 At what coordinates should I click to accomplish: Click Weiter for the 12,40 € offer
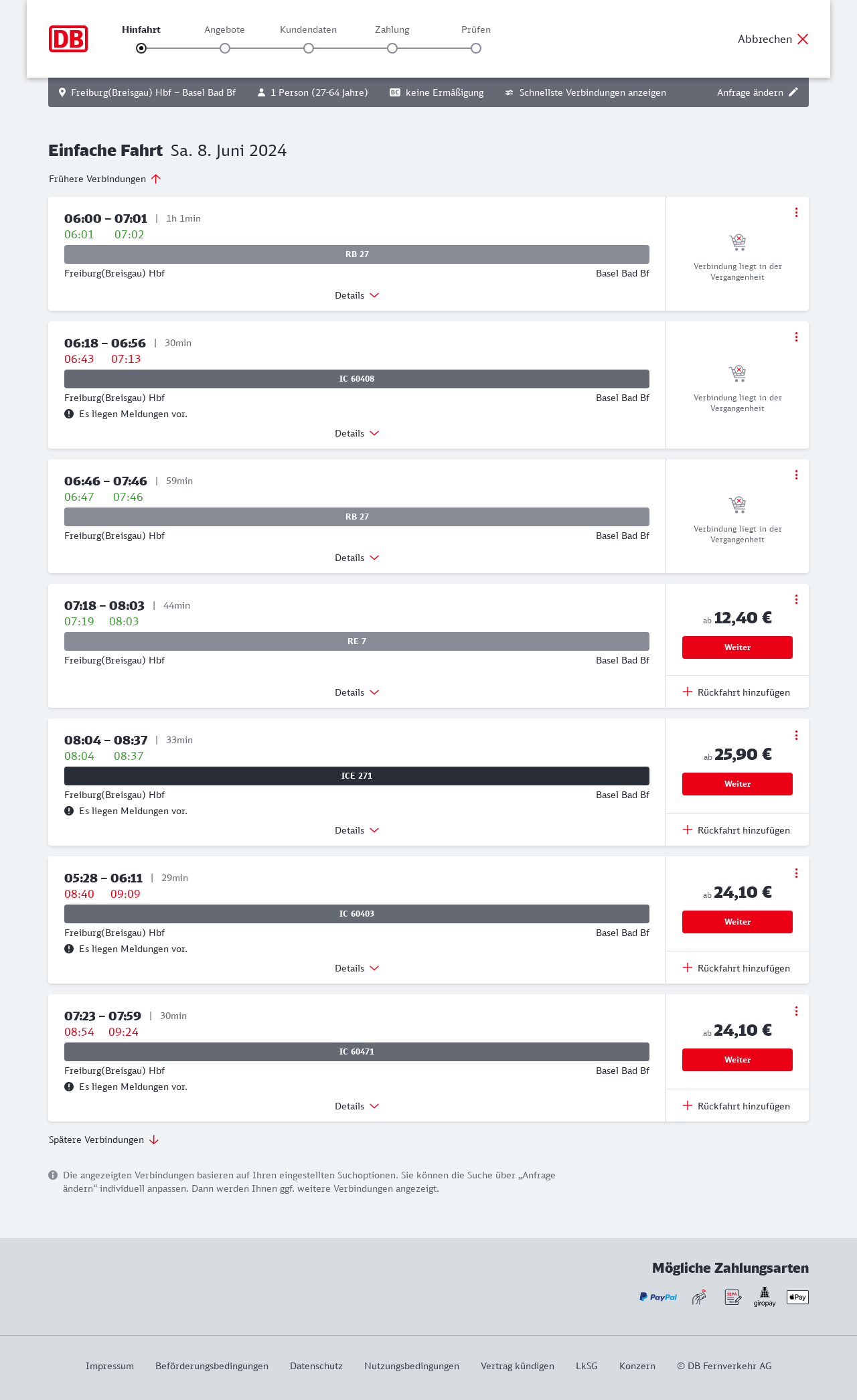click(737, 647)
